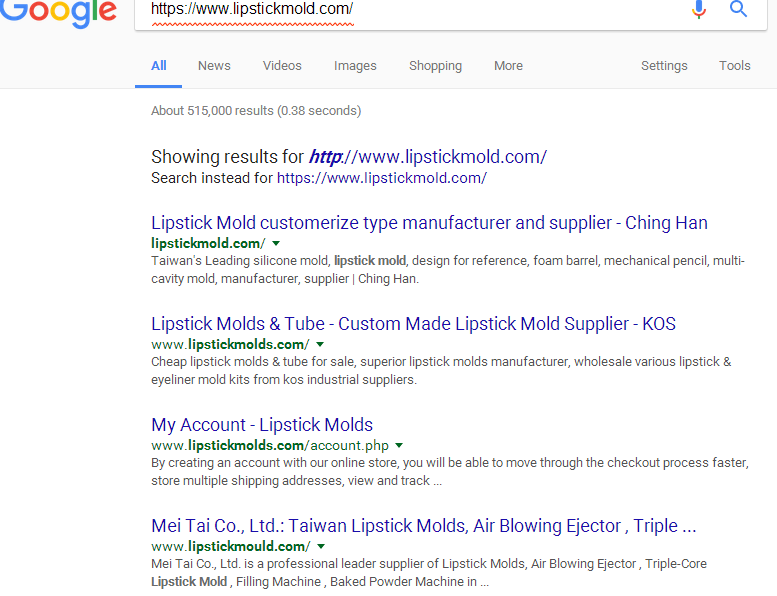
Task: Click the Cheap lipstick molds & tube snippet
Action: (x=441, y=371)
